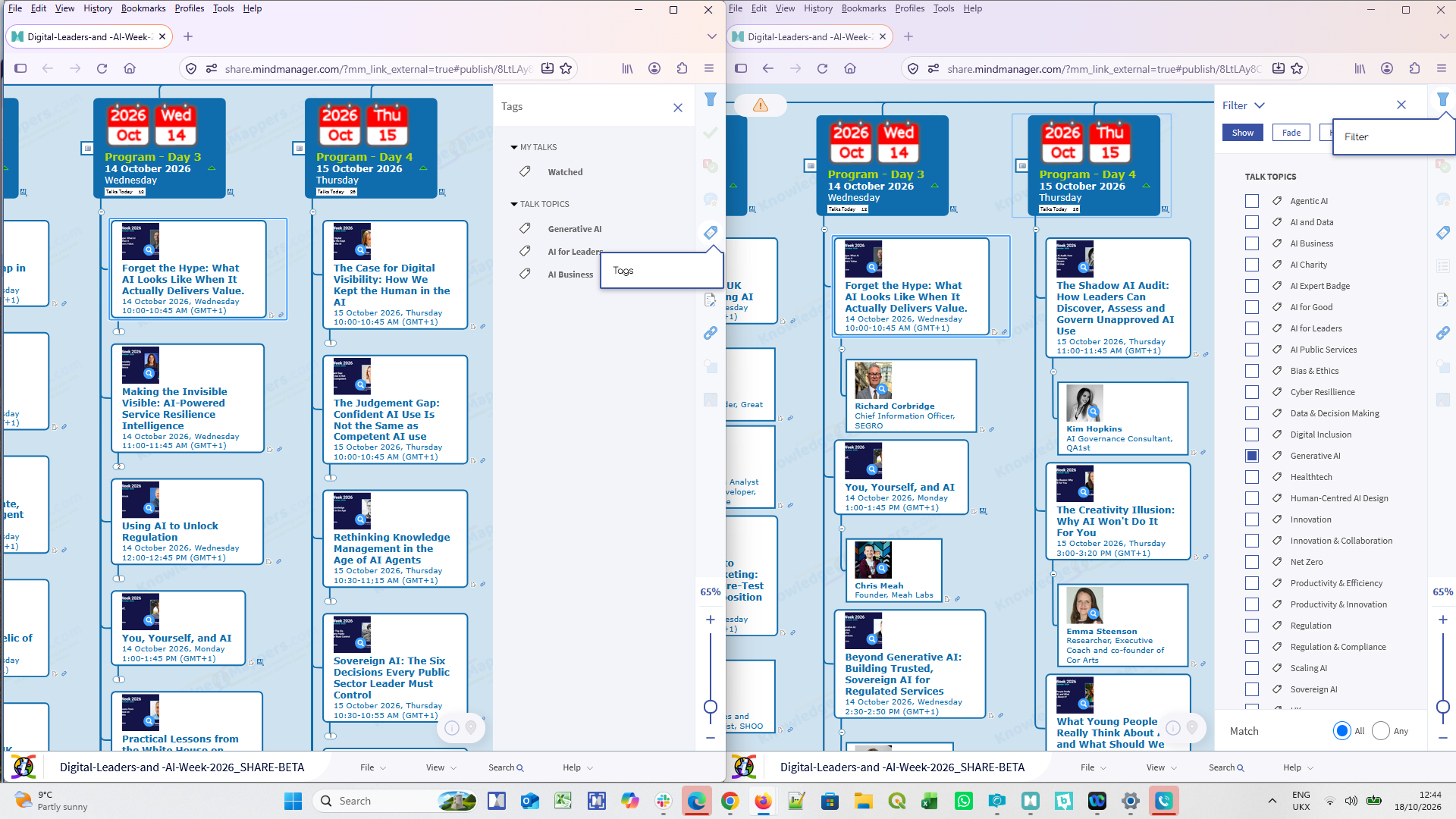Check the Agentic AI topic checkbox
The image size is (1456, 819).
click(1252, 201)
